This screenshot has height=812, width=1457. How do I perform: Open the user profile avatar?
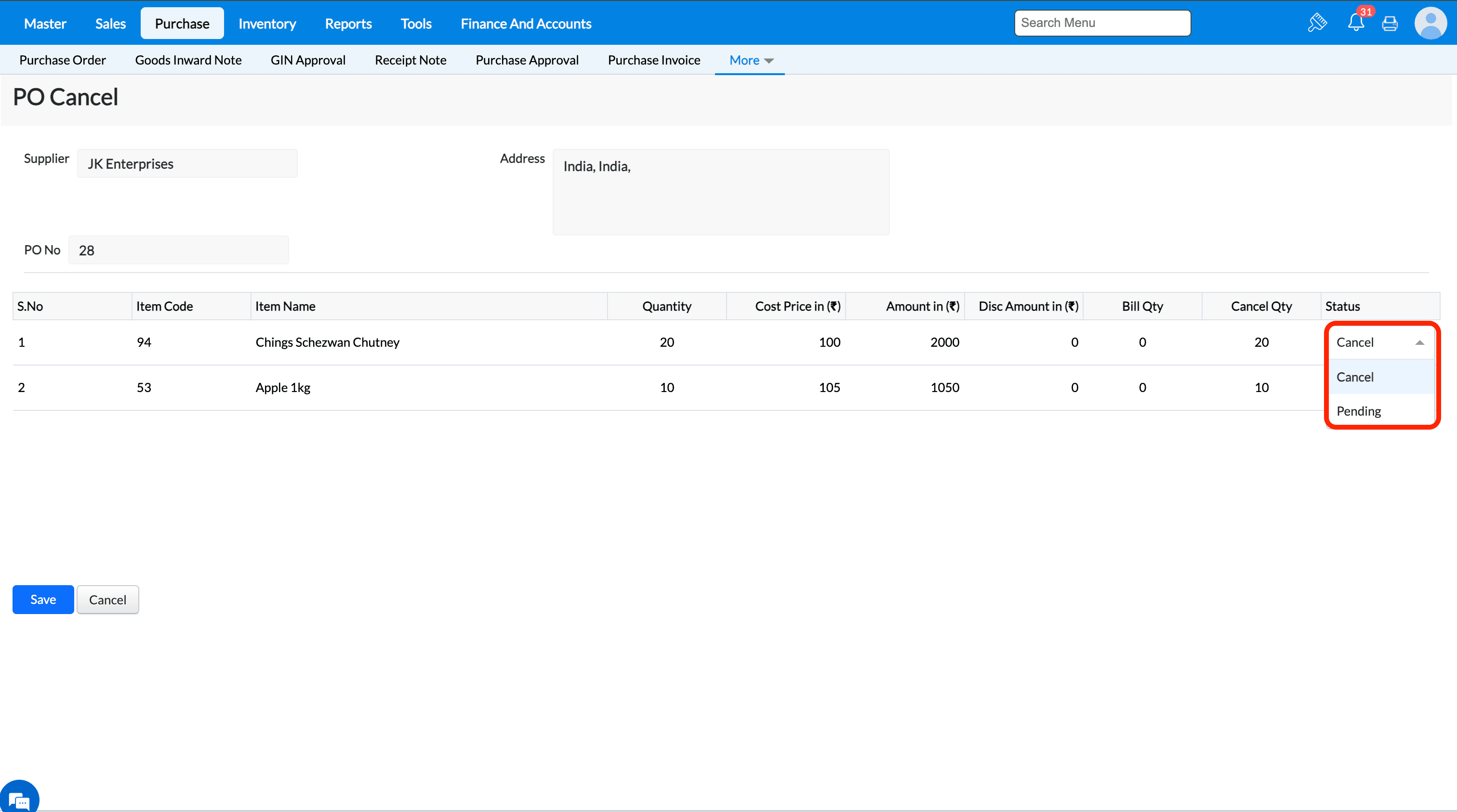tap(1431, 23)
